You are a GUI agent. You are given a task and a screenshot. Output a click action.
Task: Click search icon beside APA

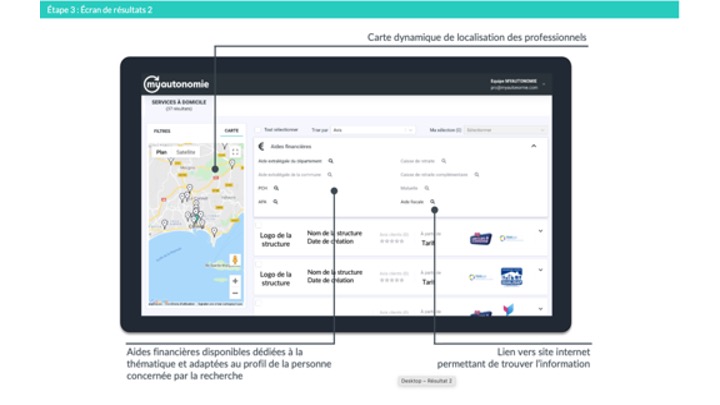276,201
